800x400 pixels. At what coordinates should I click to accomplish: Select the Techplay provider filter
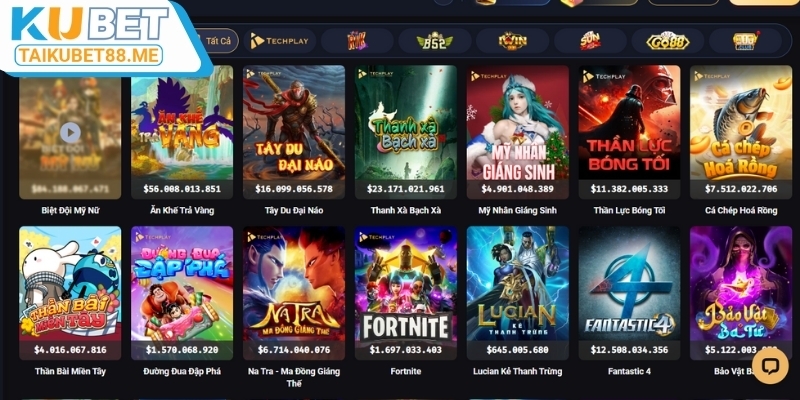point(280,41)
